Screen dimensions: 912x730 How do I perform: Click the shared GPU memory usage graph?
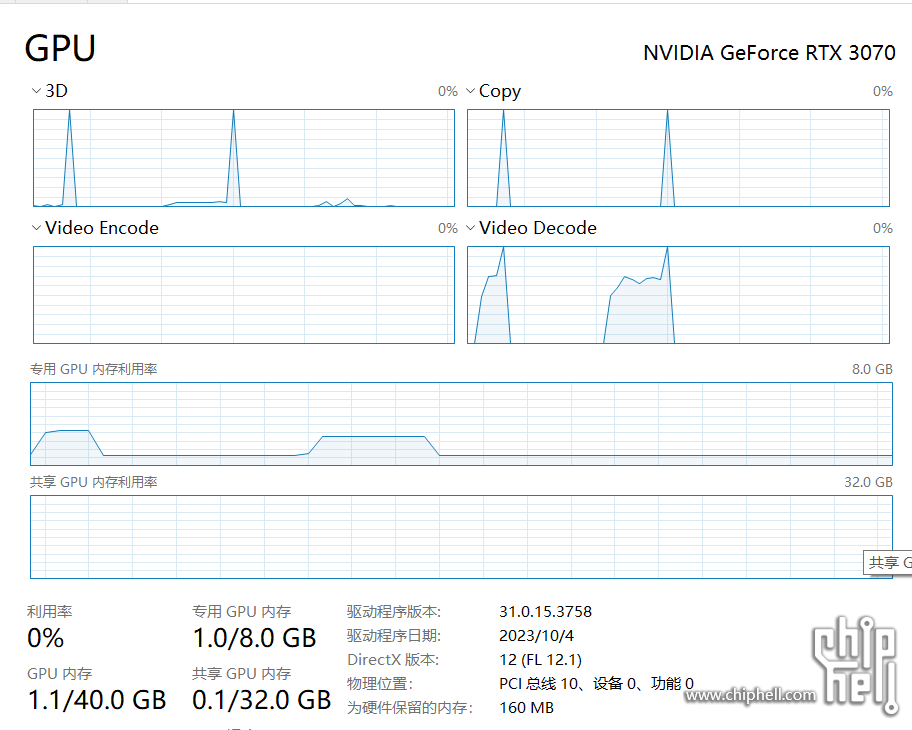point(461,537)
